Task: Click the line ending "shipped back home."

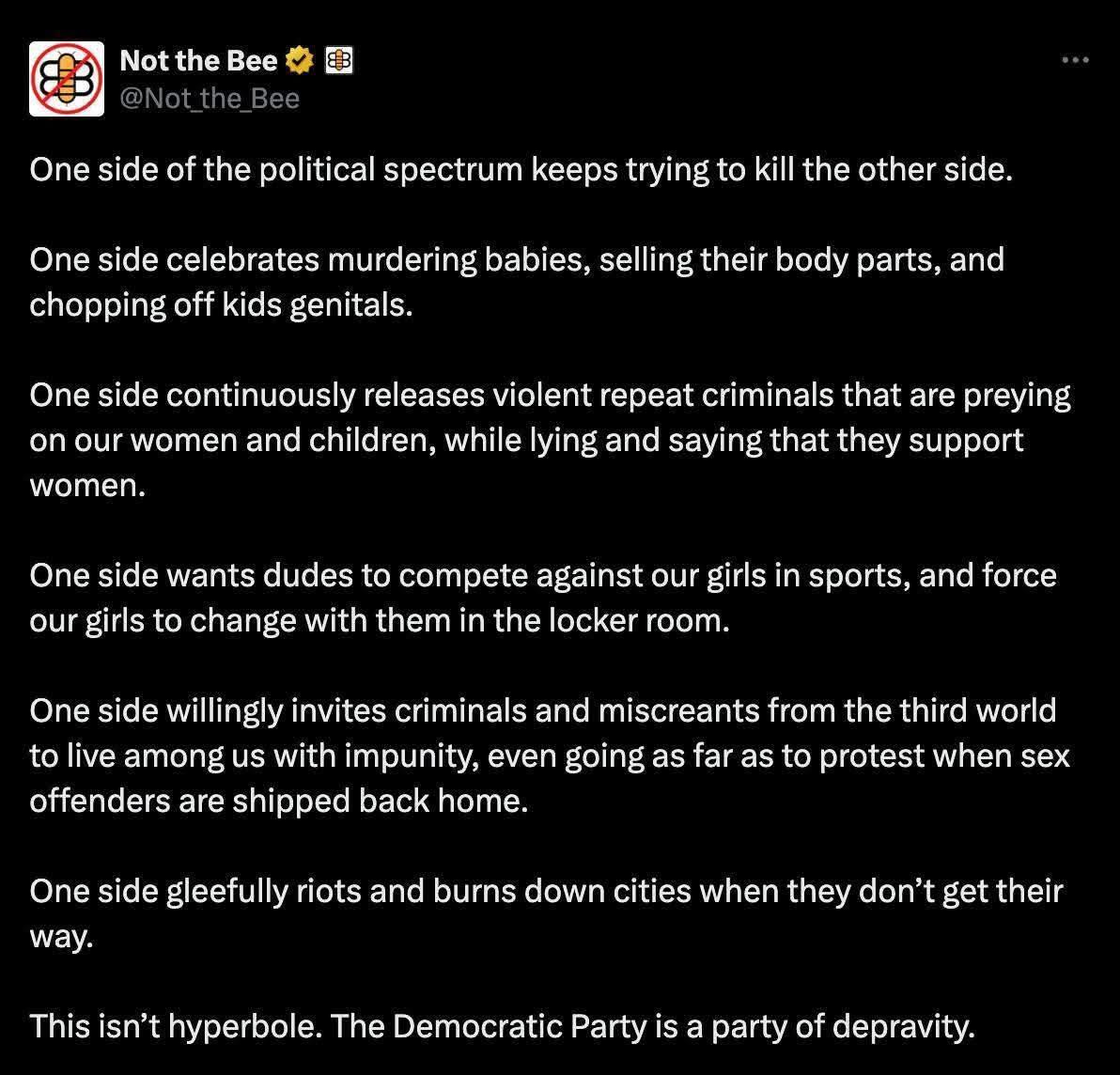Action: 279,802
